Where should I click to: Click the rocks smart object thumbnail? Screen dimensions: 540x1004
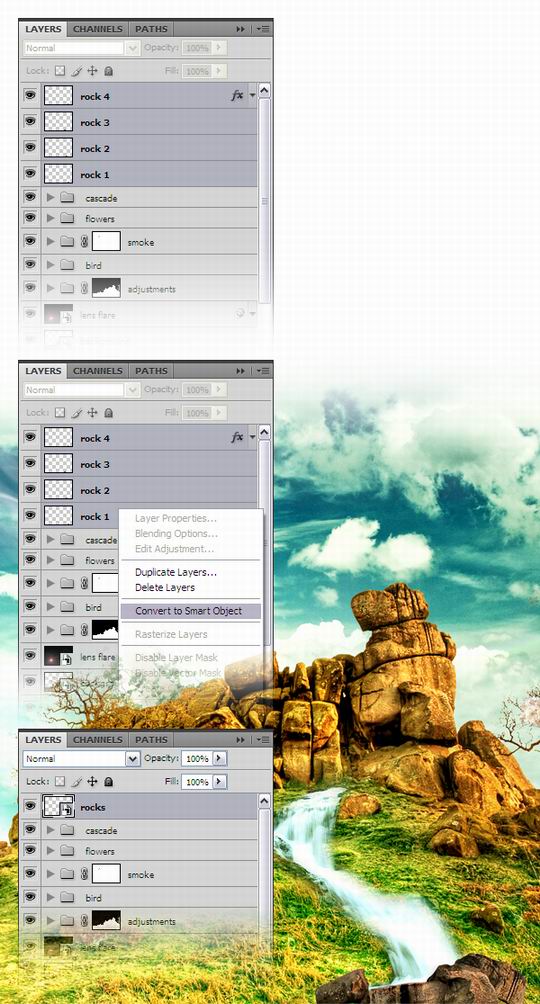click(x=58, y=807)
